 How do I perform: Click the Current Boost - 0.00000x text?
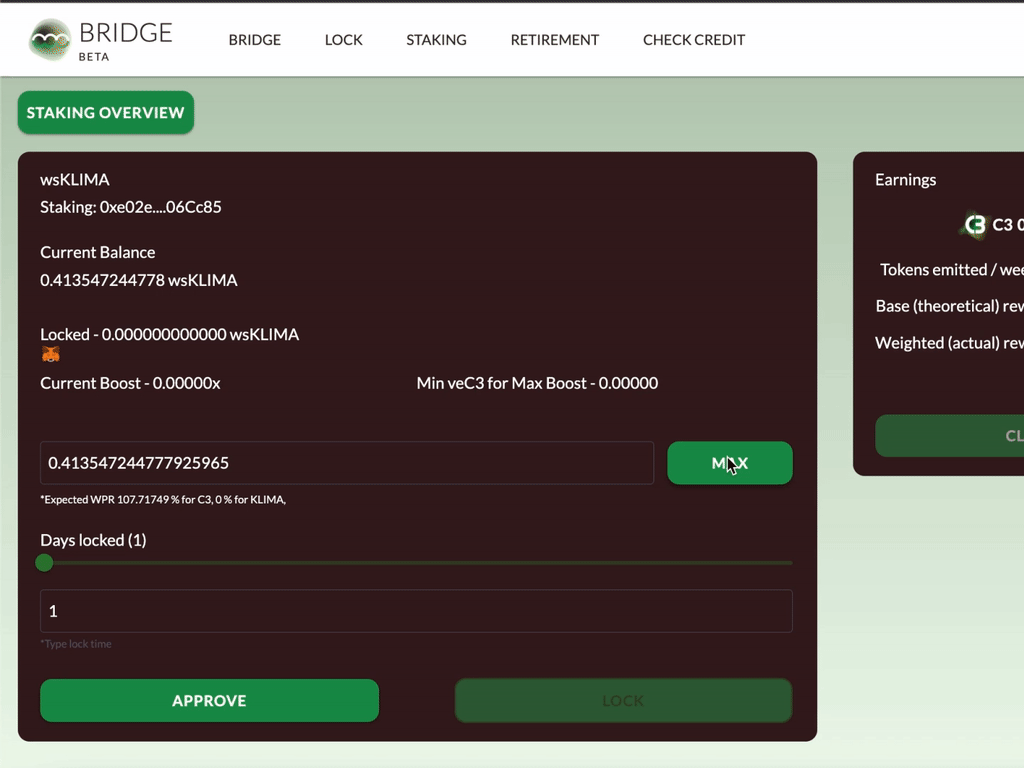point(130,383)
